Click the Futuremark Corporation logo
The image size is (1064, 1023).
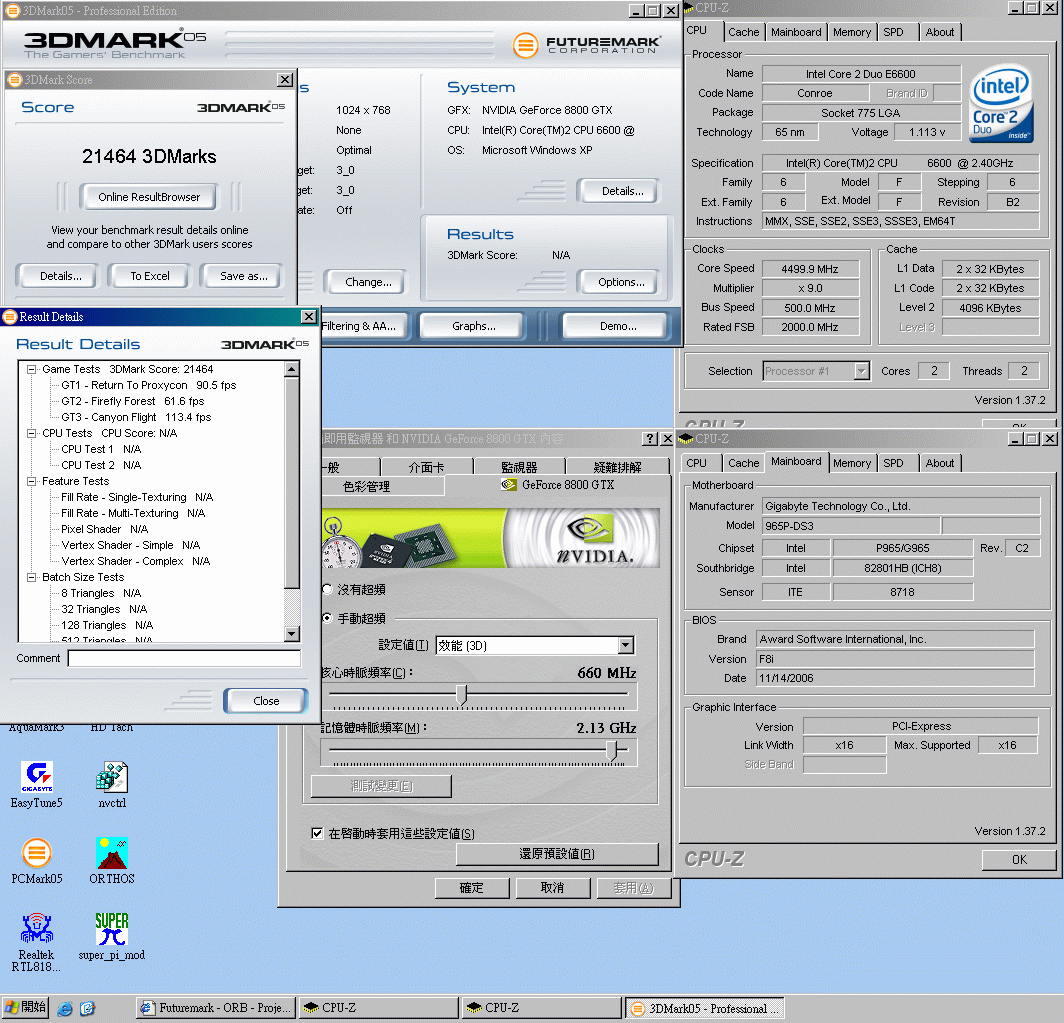[587, 45]
